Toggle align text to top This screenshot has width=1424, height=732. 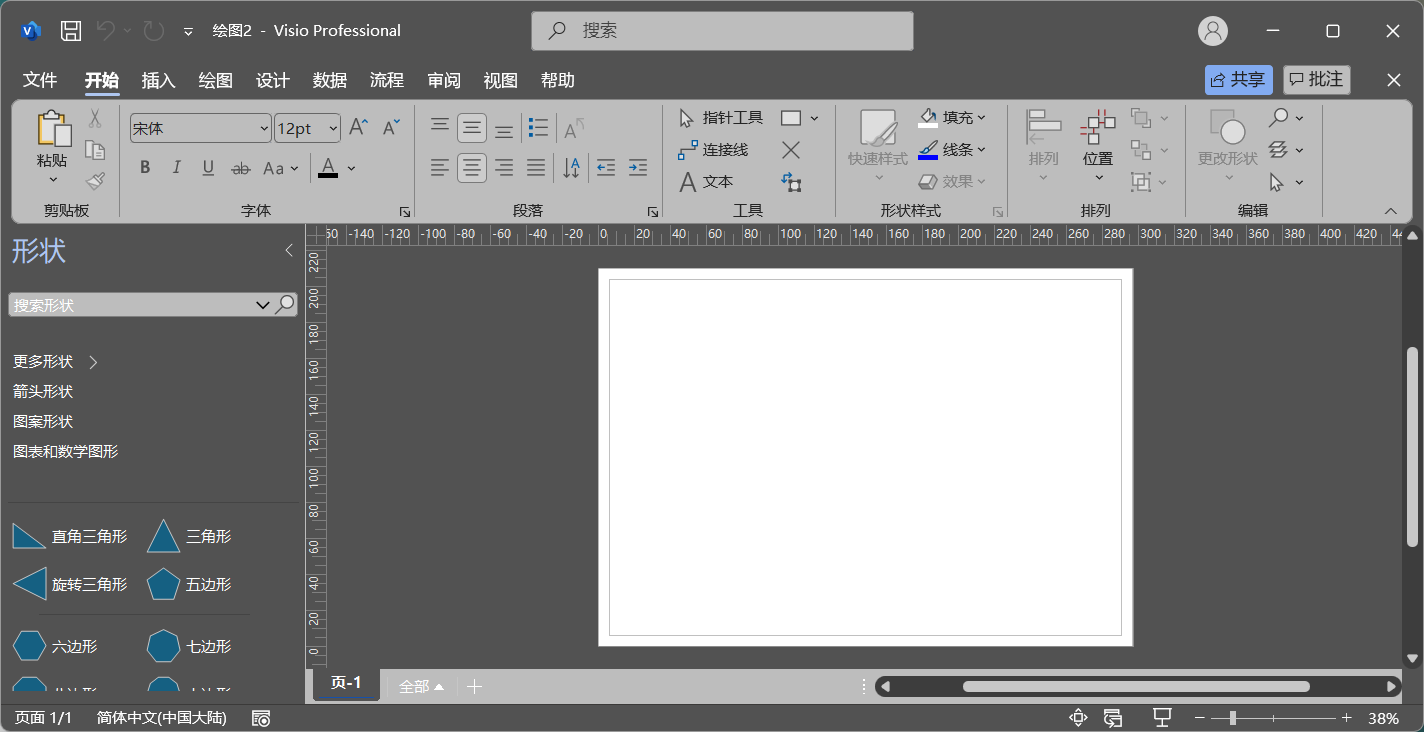point(440,127)
